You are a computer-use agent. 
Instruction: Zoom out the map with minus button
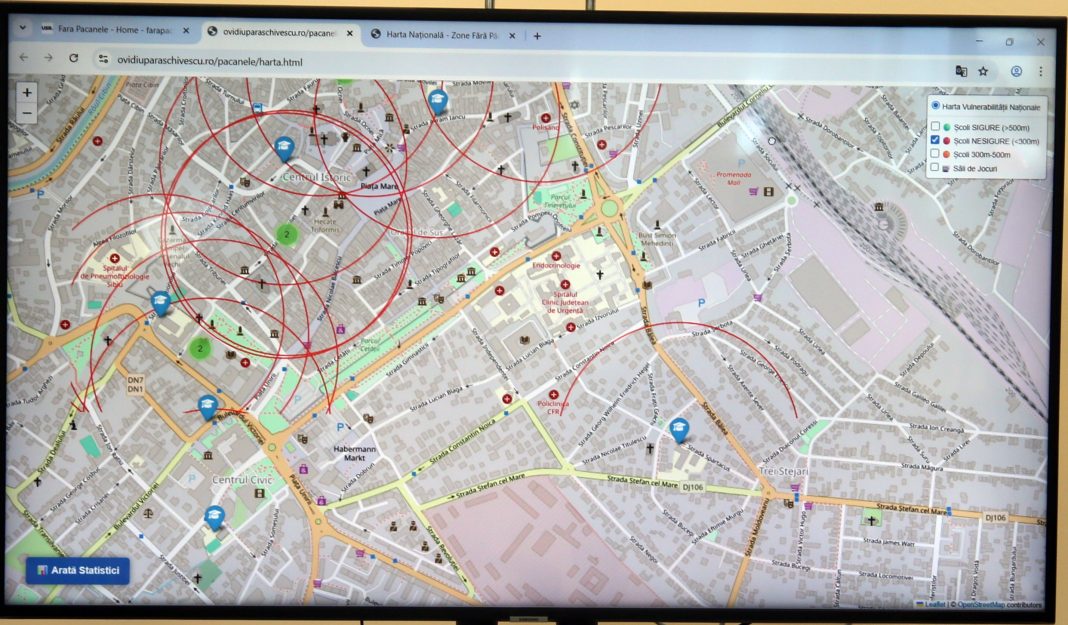(27, 114)
